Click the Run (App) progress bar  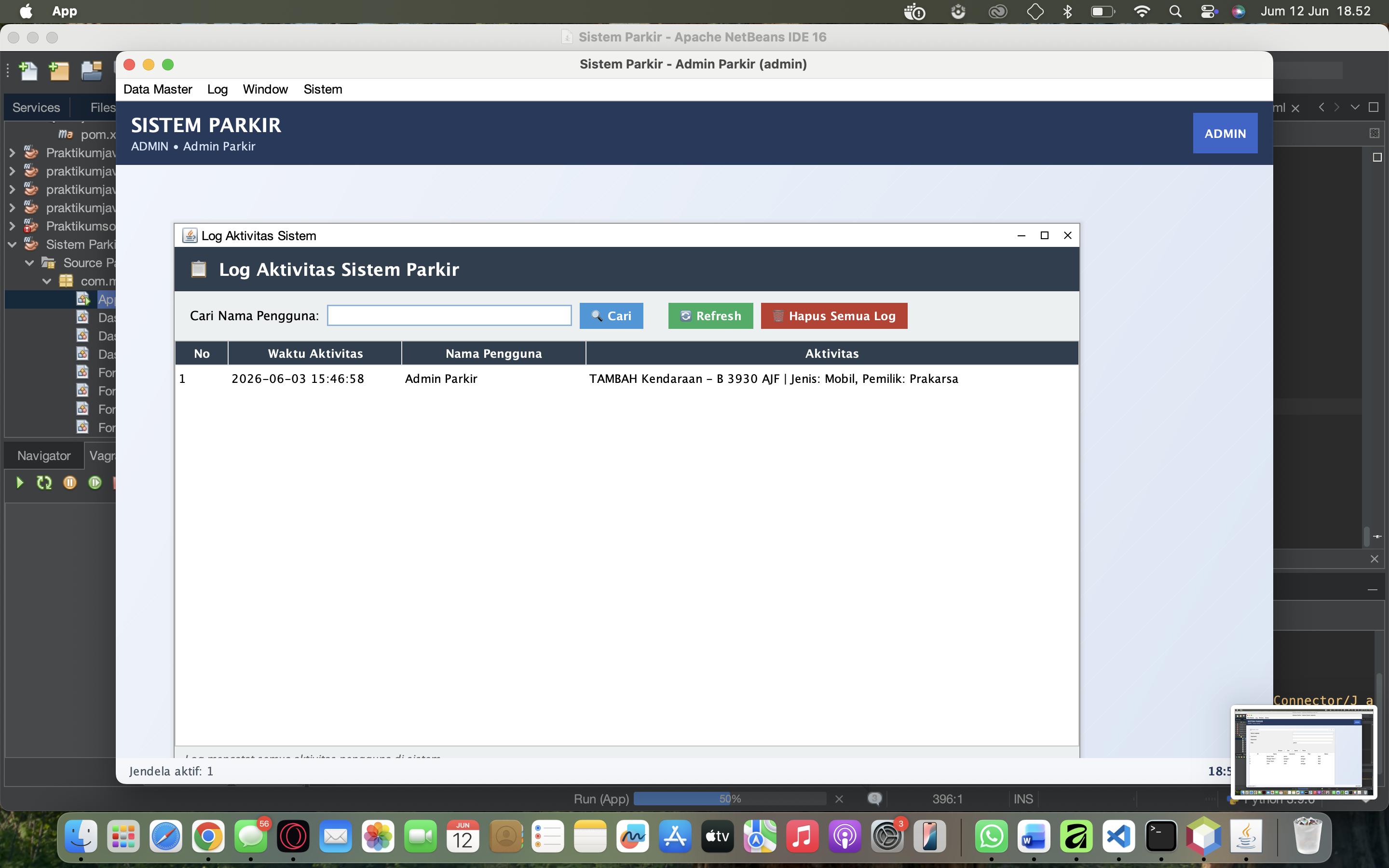(x=730, y=799)
